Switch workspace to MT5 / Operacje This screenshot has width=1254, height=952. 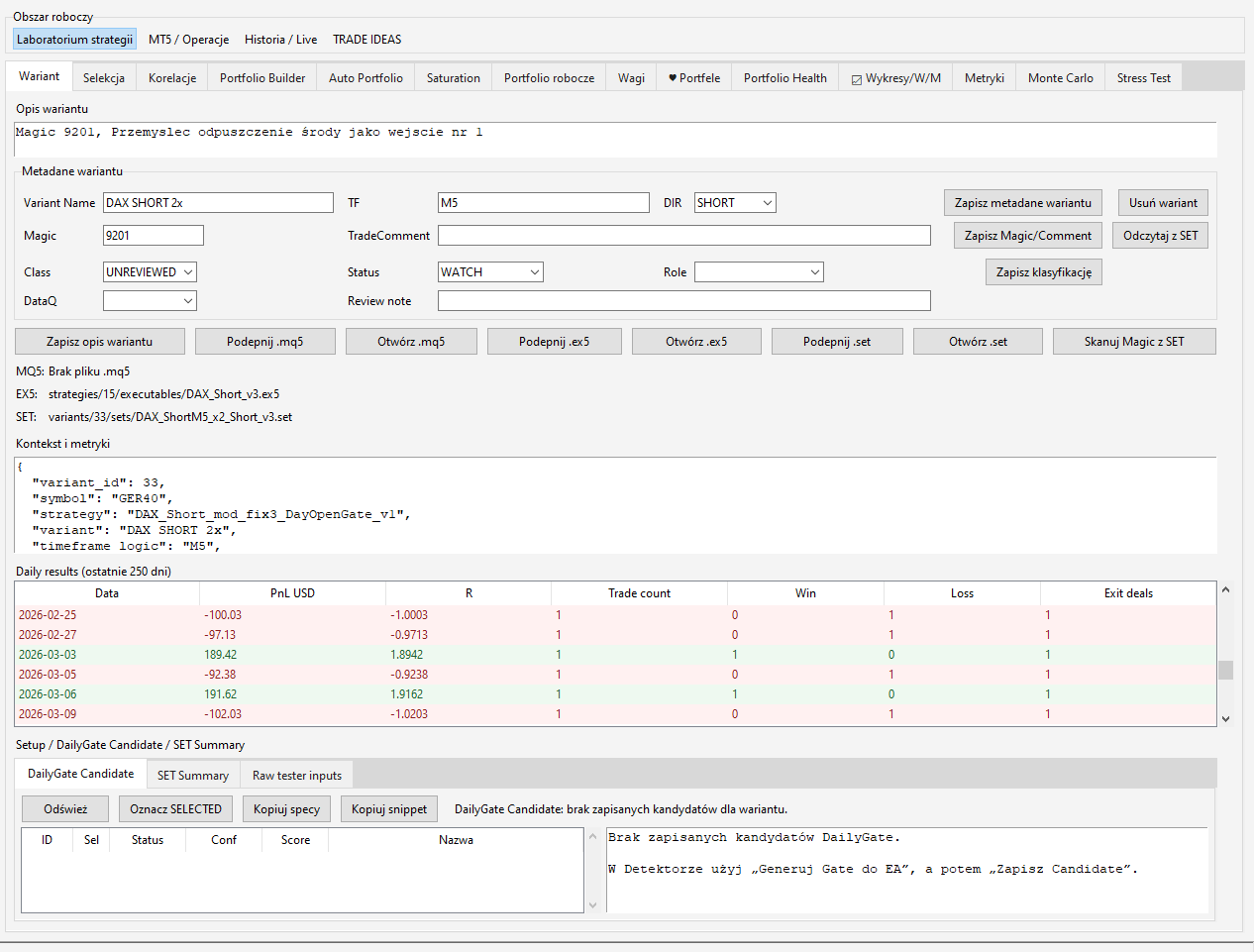pos(188,40)
